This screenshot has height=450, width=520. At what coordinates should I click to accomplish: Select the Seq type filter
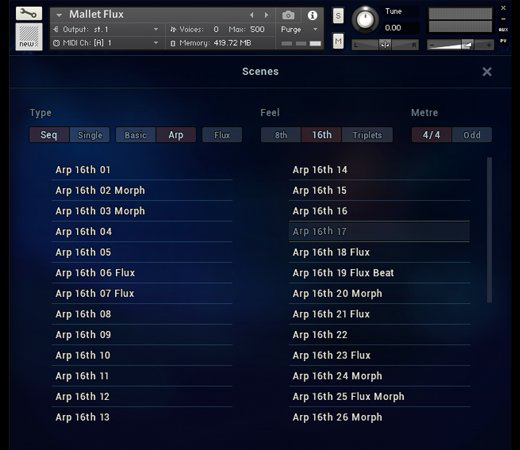(x=49, y=135)
